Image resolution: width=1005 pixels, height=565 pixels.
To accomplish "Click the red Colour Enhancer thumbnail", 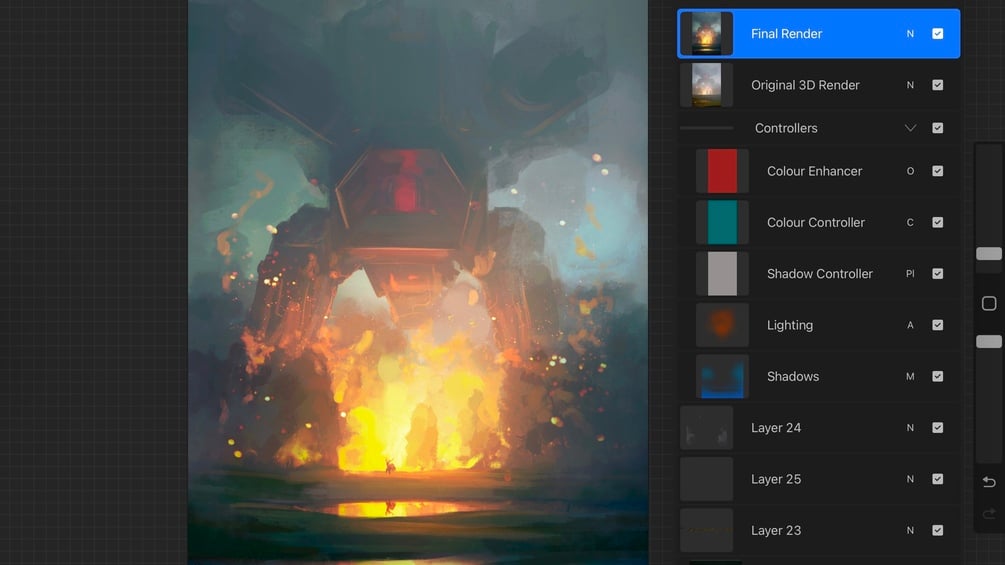I will pyautogui.click(x=722, y=171).
